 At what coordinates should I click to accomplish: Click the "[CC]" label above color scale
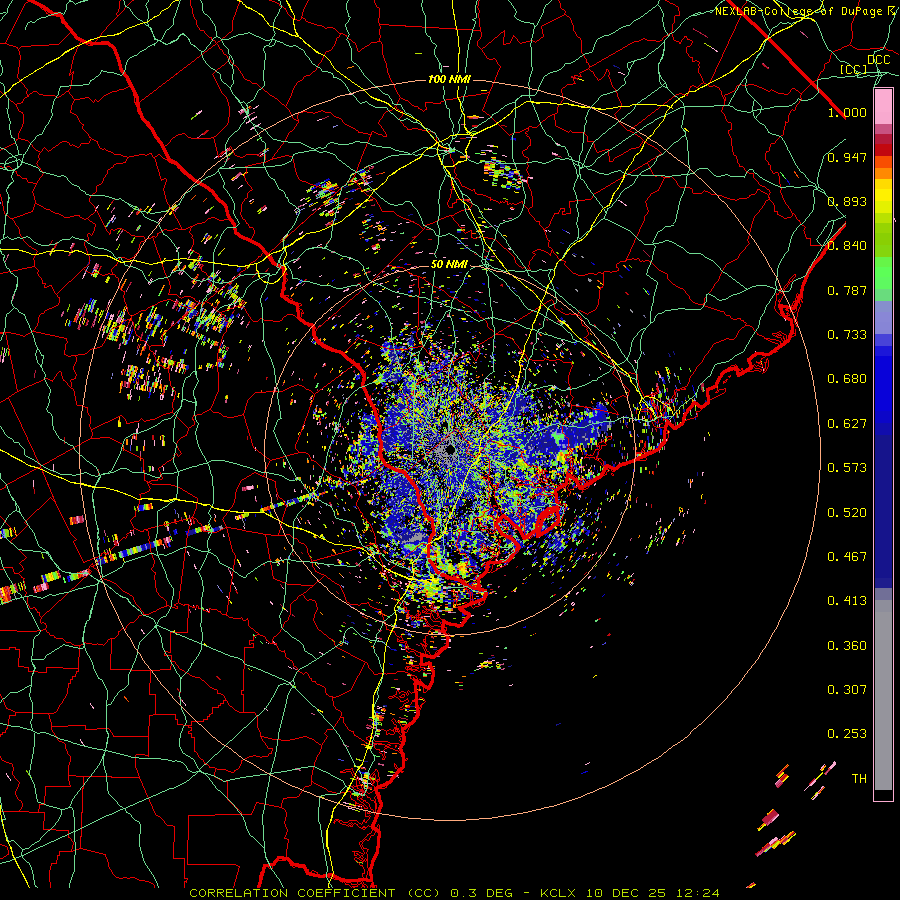854,69
